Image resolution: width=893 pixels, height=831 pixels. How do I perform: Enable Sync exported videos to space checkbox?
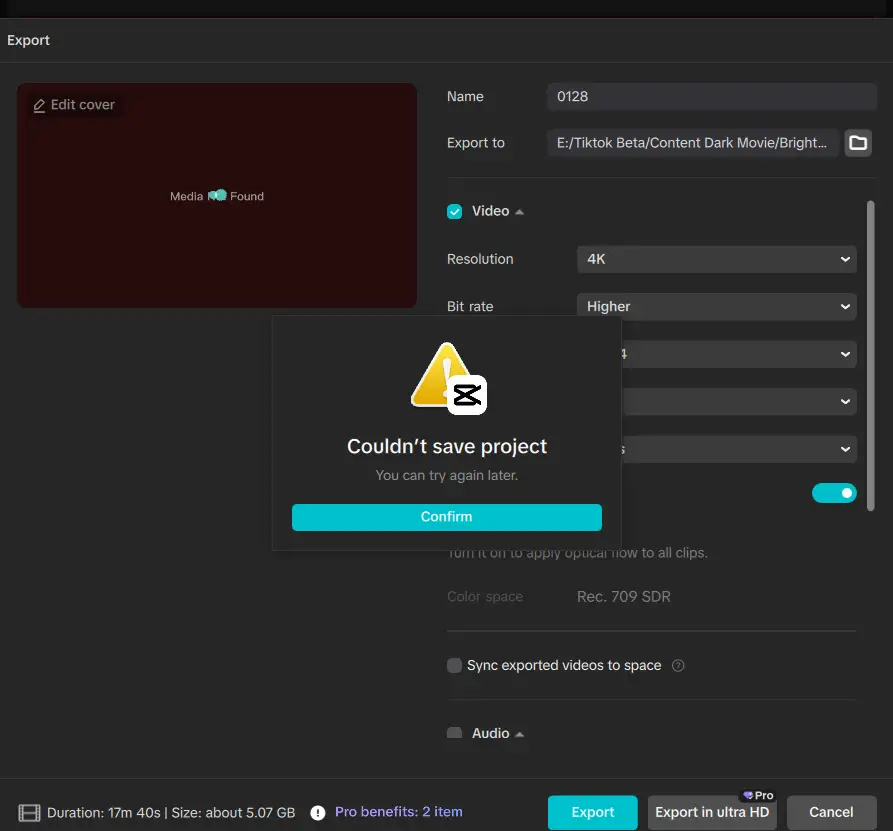click(x=455, y=666)
